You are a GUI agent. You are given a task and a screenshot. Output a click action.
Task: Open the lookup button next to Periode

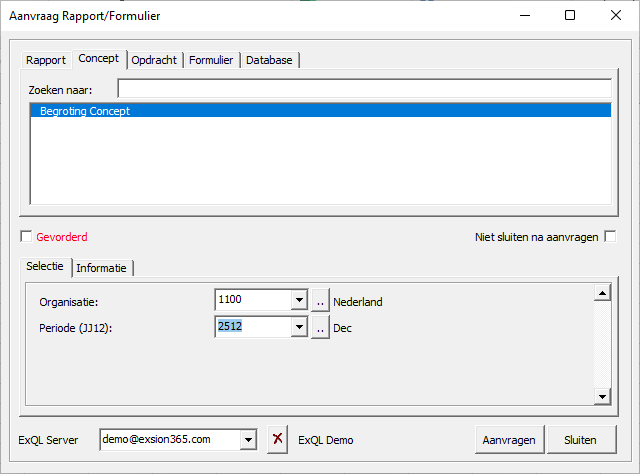coord(320,327)
